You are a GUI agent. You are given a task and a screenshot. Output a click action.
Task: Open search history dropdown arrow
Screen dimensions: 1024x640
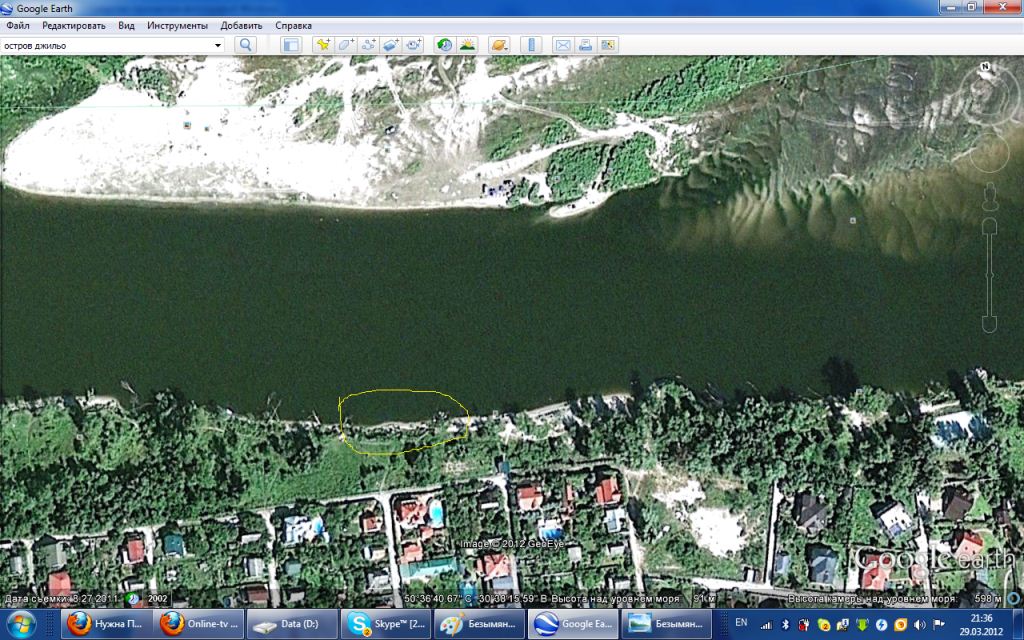point(218,45)
